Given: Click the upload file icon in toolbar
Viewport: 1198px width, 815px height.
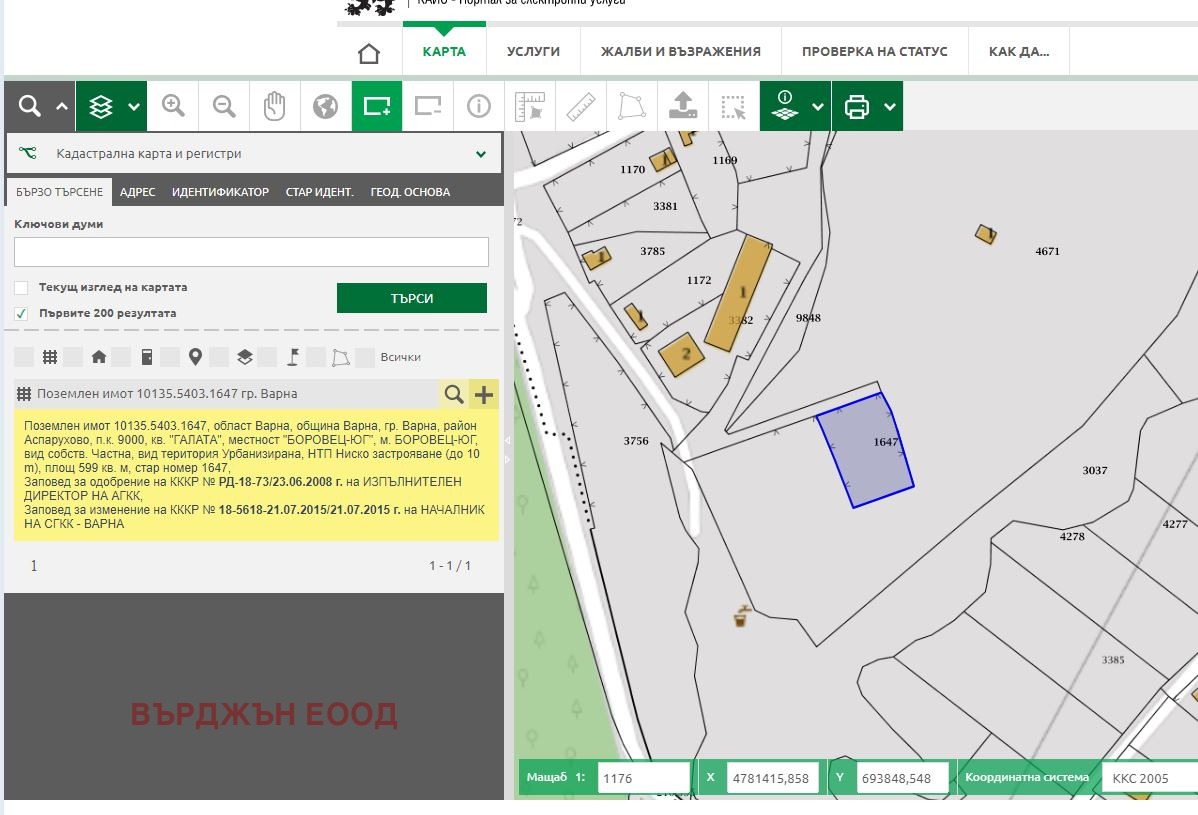Looking at the screenshot, I should (683, 106).
